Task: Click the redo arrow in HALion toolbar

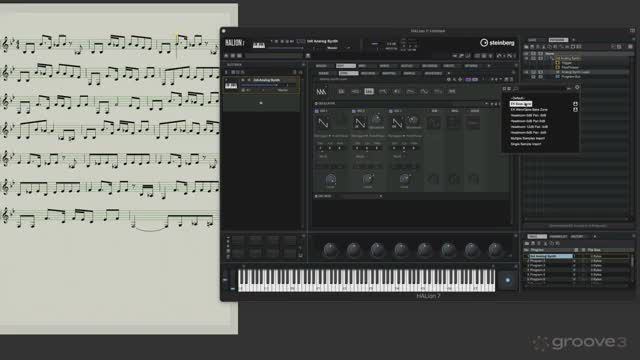Action: 509,56
